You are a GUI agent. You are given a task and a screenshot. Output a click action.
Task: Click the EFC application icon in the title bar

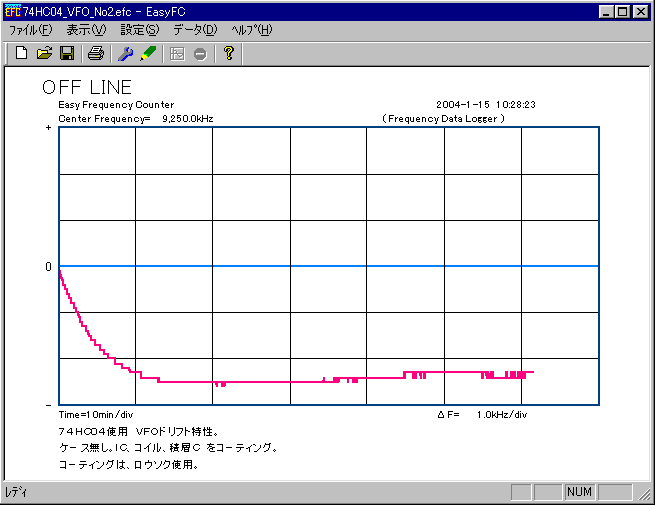point(12,11)
